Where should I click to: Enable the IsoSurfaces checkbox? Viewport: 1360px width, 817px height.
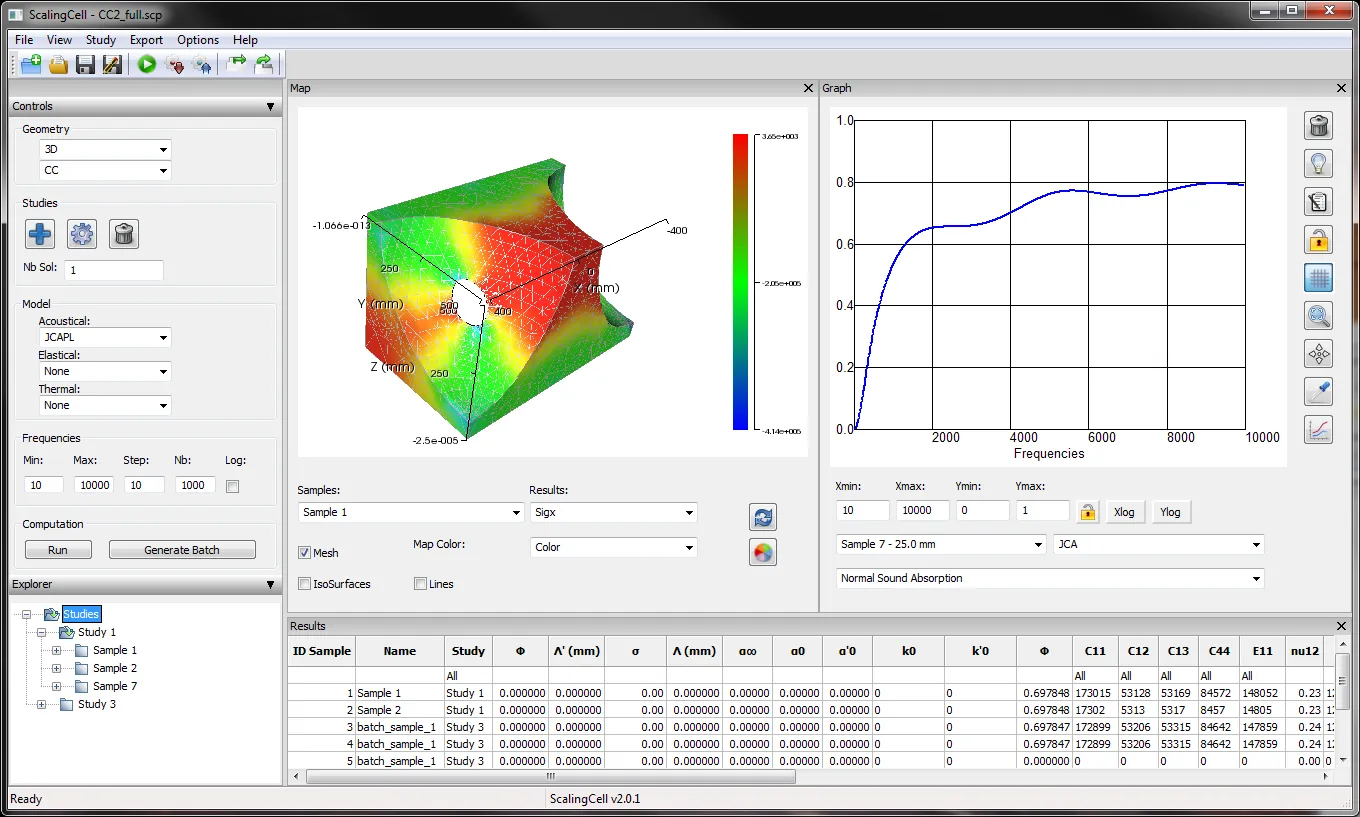[x=305, y=584]
